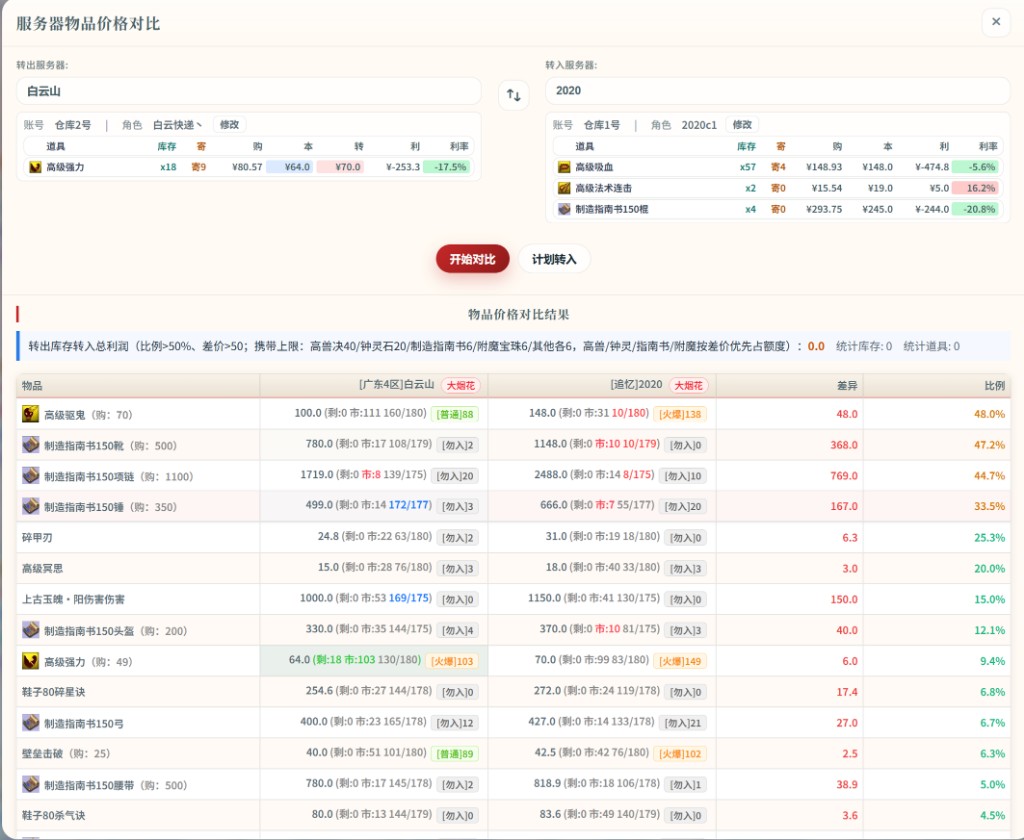Image resolution: width=1024 pixels, height=840 pixels.
Task: Select the 高级冥思 item row name
Action: click(x=42, y=568)
